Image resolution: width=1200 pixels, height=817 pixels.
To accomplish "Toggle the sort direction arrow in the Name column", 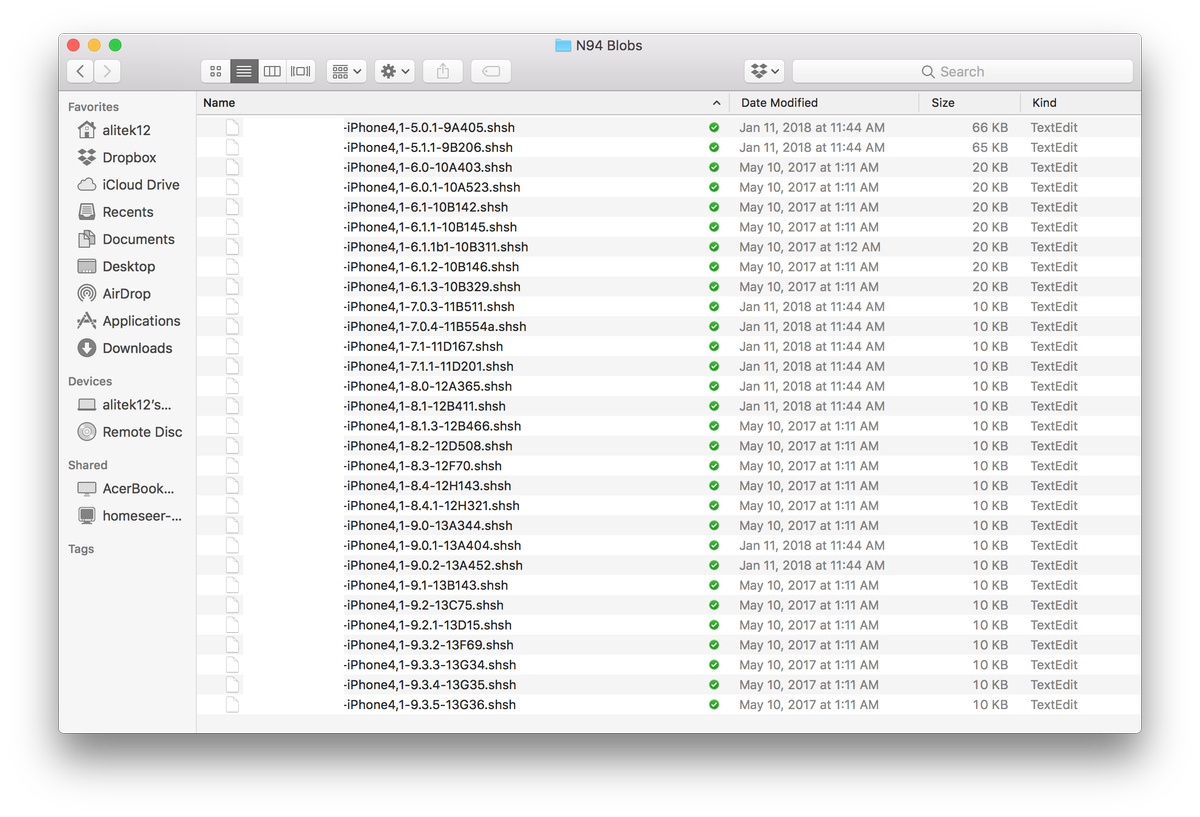I will 716,103.
